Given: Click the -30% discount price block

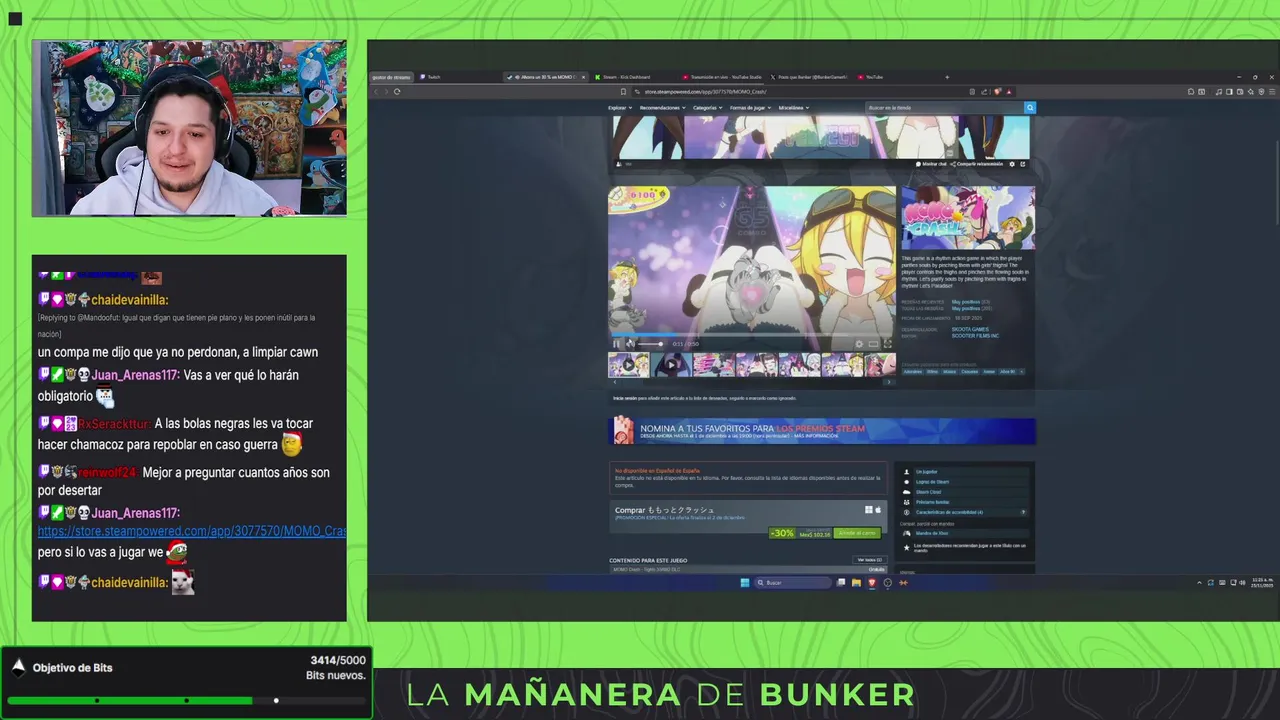Looking at the screenshot, I should click(x=801, y=533).
